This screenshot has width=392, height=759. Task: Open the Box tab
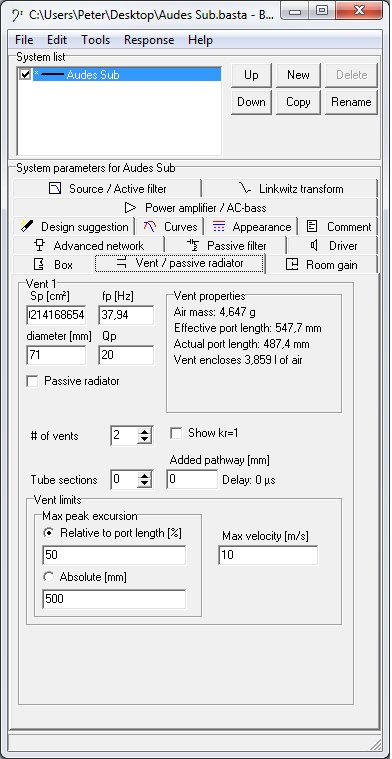point(53,265)
